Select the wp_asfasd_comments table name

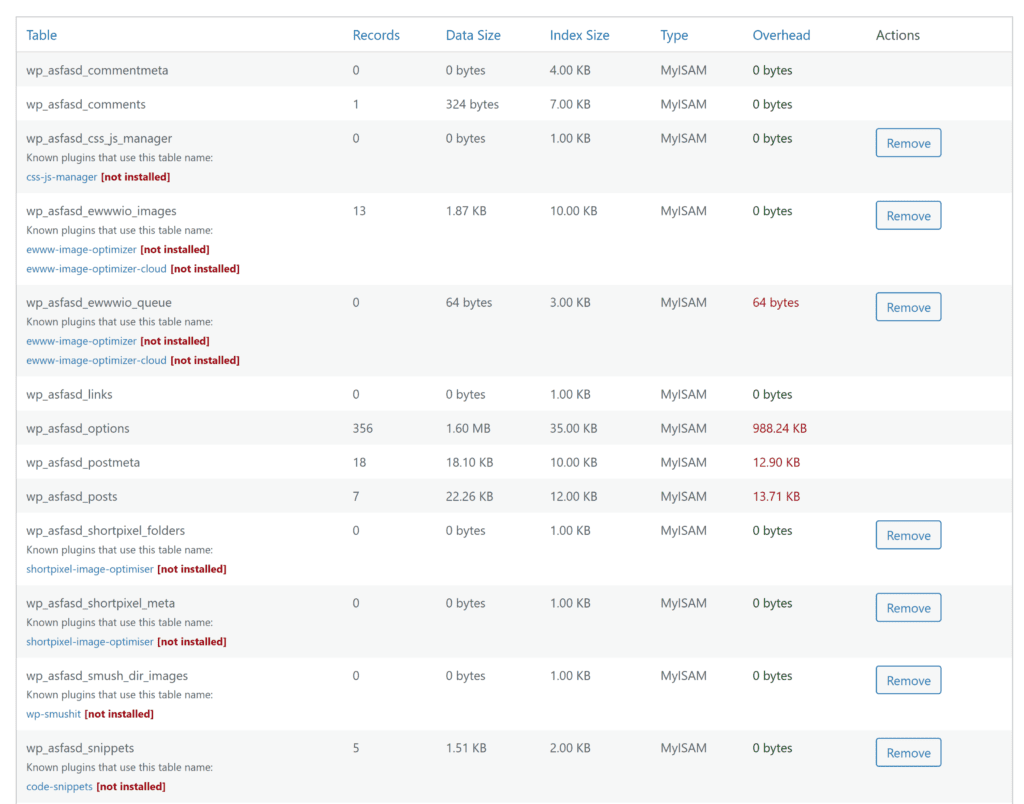pyautogui.click(x=86, y=105)
